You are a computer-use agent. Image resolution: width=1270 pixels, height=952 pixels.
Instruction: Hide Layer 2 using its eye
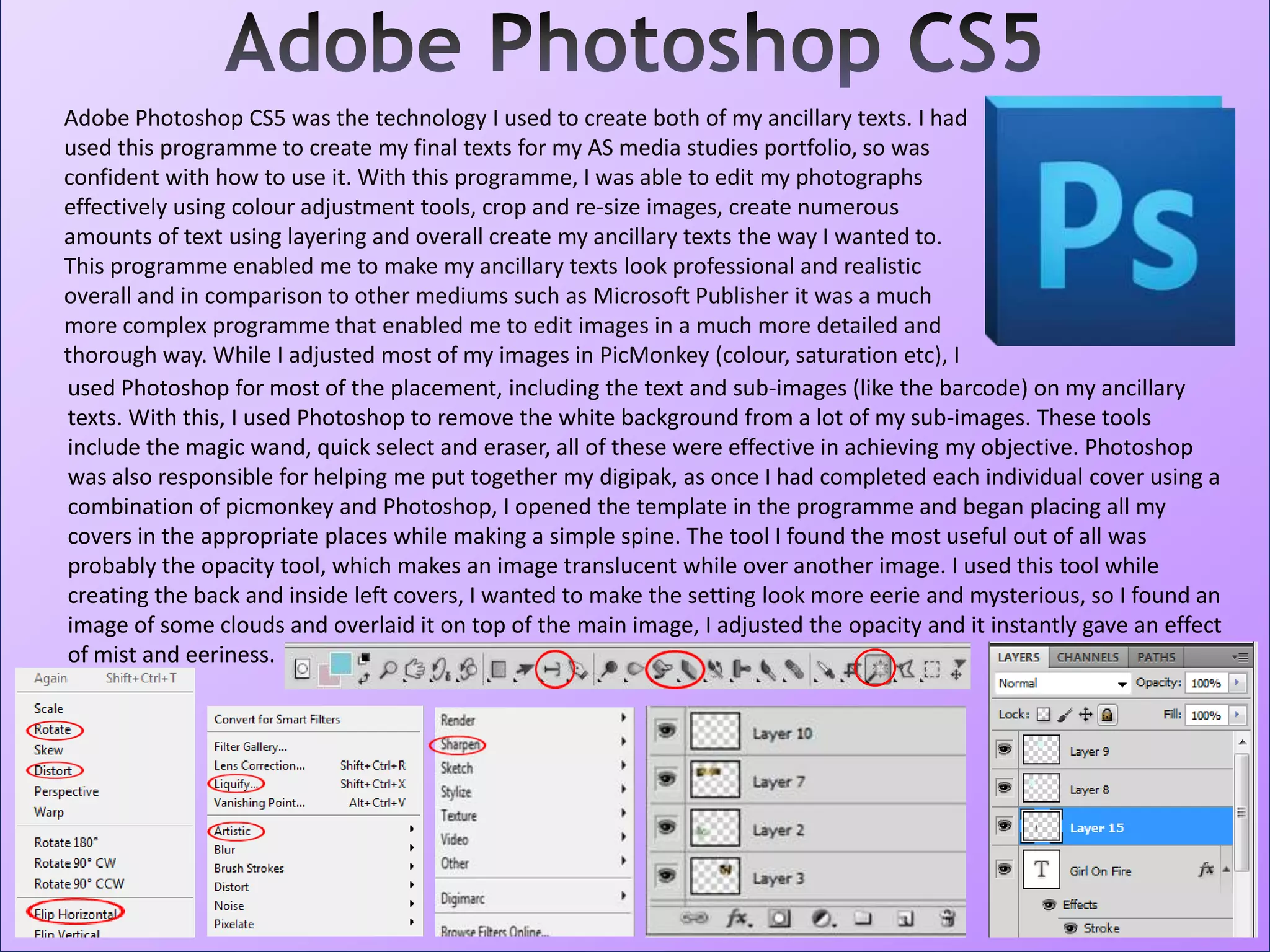tap(666, 827)
